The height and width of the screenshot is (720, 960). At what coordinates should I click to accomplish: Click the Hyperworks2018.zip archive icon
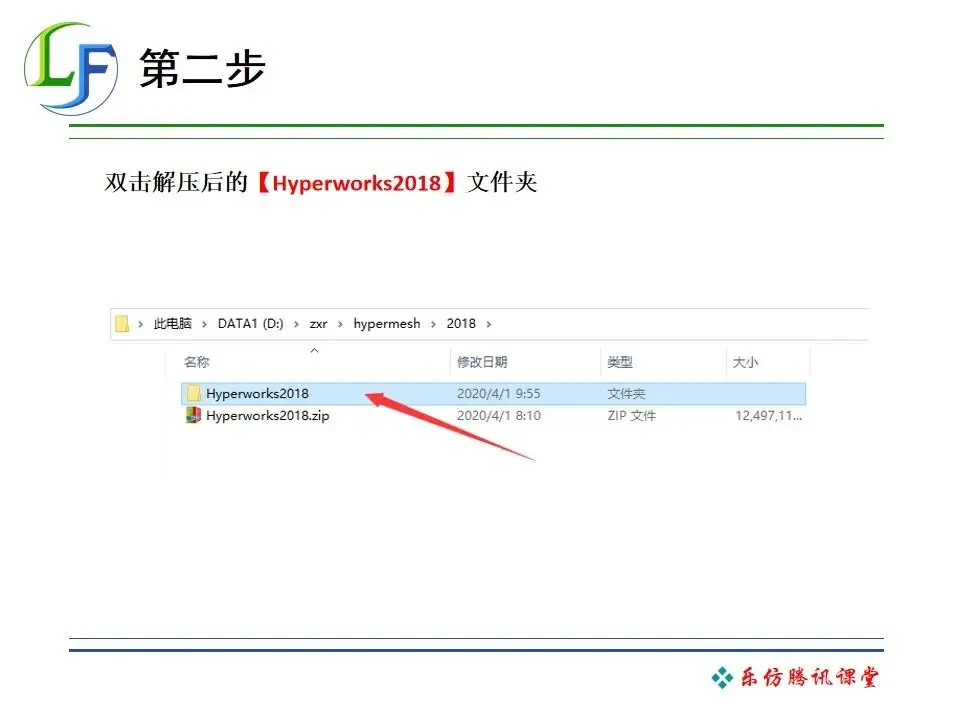pos(193,416)
